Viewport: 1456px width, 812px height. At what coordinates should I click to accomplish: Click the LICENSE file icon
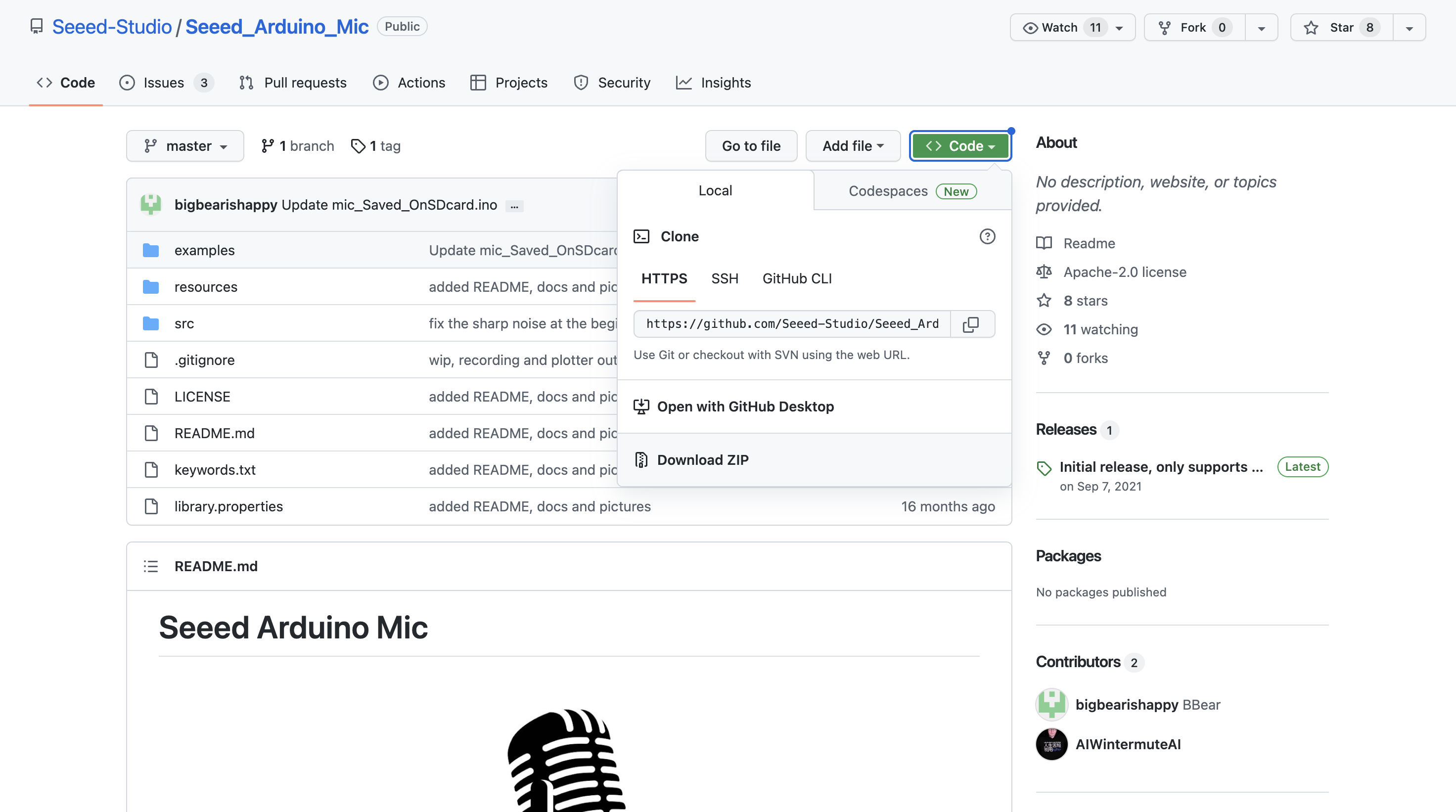pyautogui.click(x=151, y=397)
